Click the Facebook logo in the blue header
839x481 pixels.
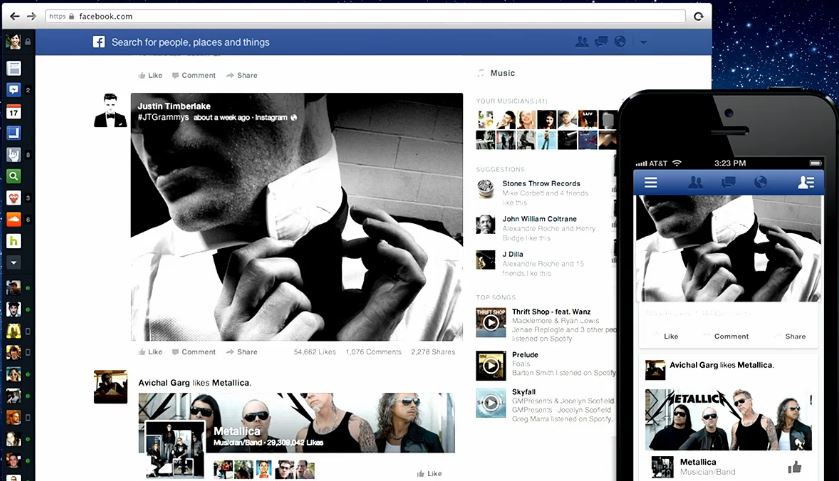[x=99, y=42]
